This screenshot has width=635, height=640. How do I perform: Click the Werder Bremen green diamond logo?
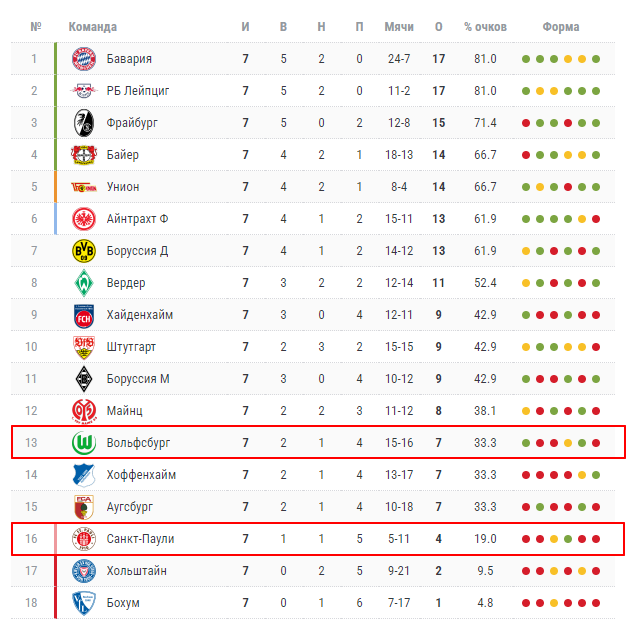coord(83,283)
